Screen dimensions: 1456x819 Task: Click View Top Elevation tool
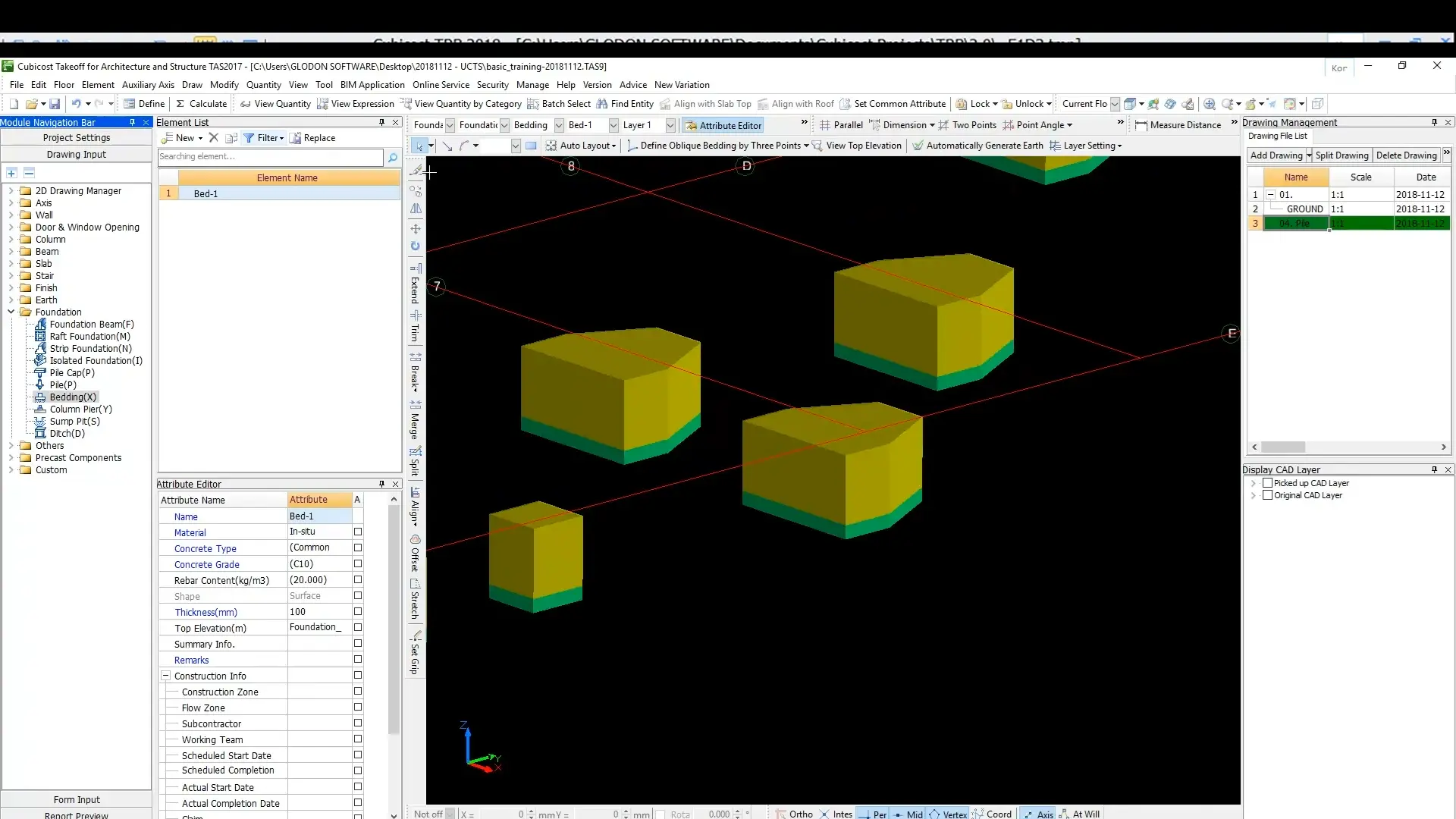tap(857, 146)
